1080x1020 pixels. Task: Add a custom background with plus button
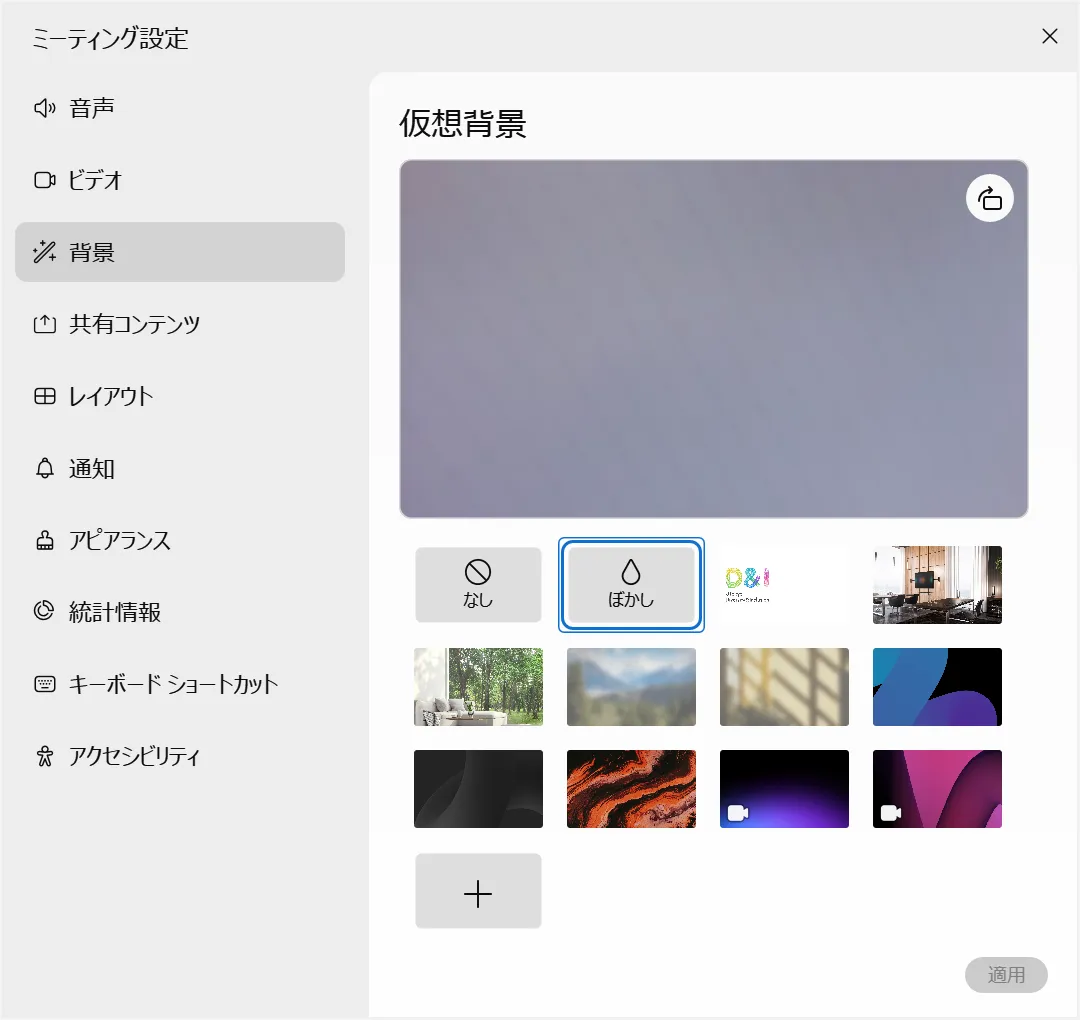(478, 891)
